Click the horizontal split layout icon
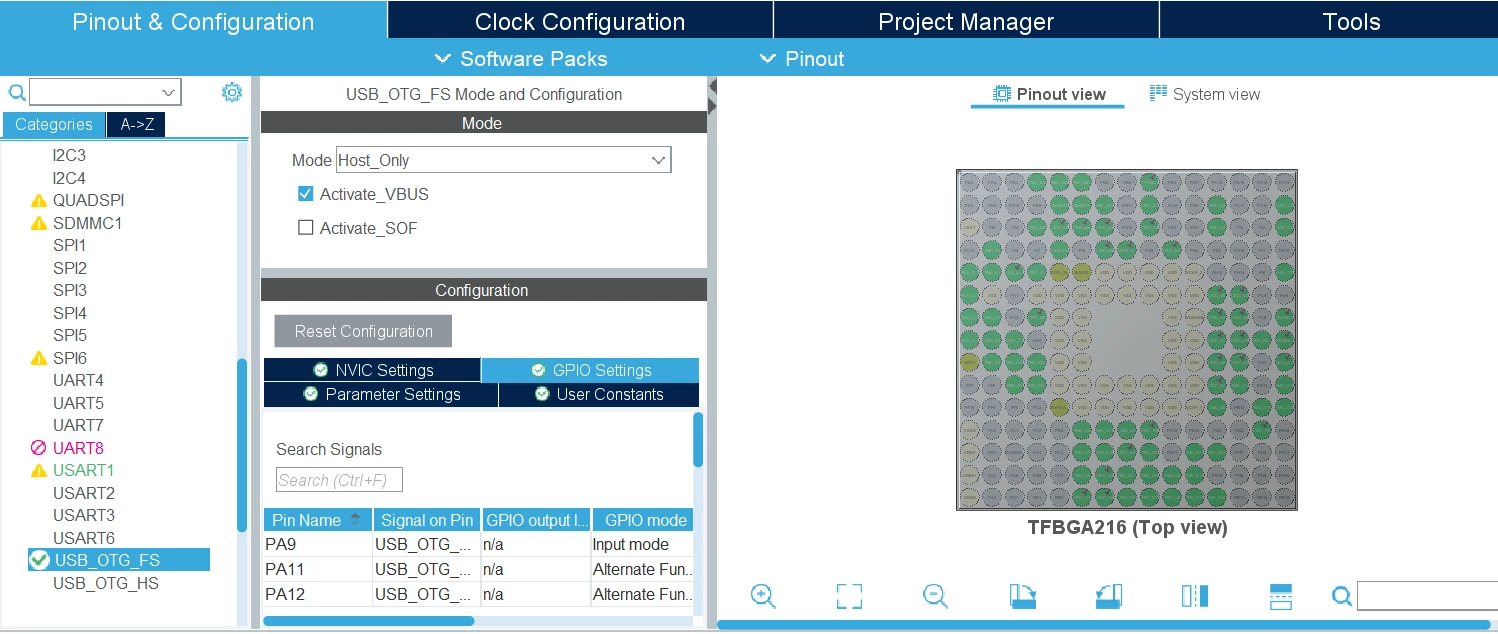 click(1281, 596)
